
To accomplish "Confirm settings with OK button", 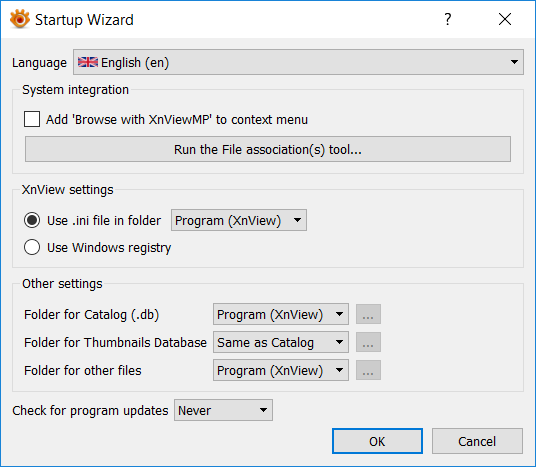I will pos(377,441).
